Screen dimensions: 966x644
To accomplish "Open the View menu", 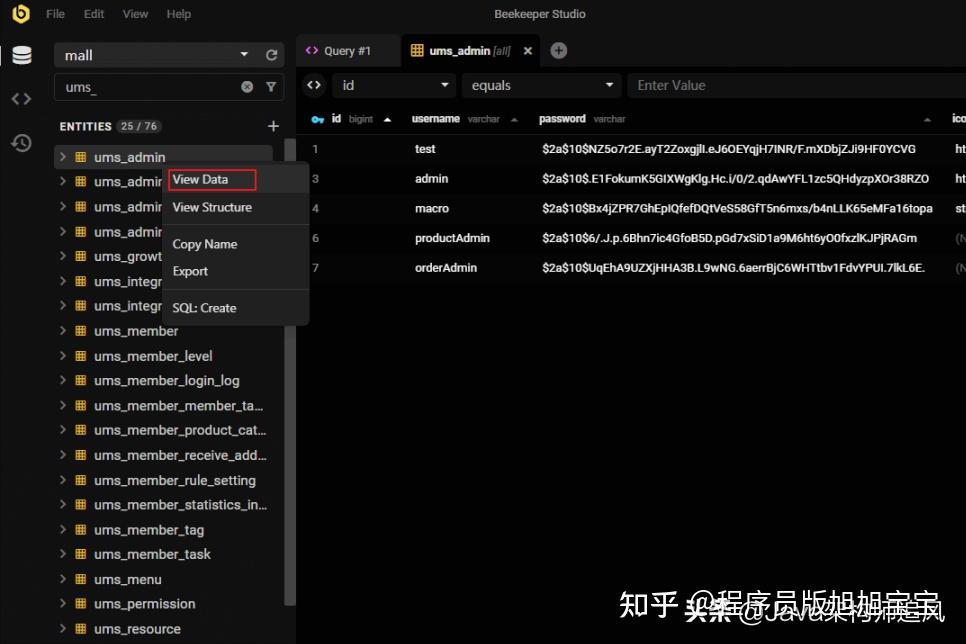I will [x=135, y=14].
